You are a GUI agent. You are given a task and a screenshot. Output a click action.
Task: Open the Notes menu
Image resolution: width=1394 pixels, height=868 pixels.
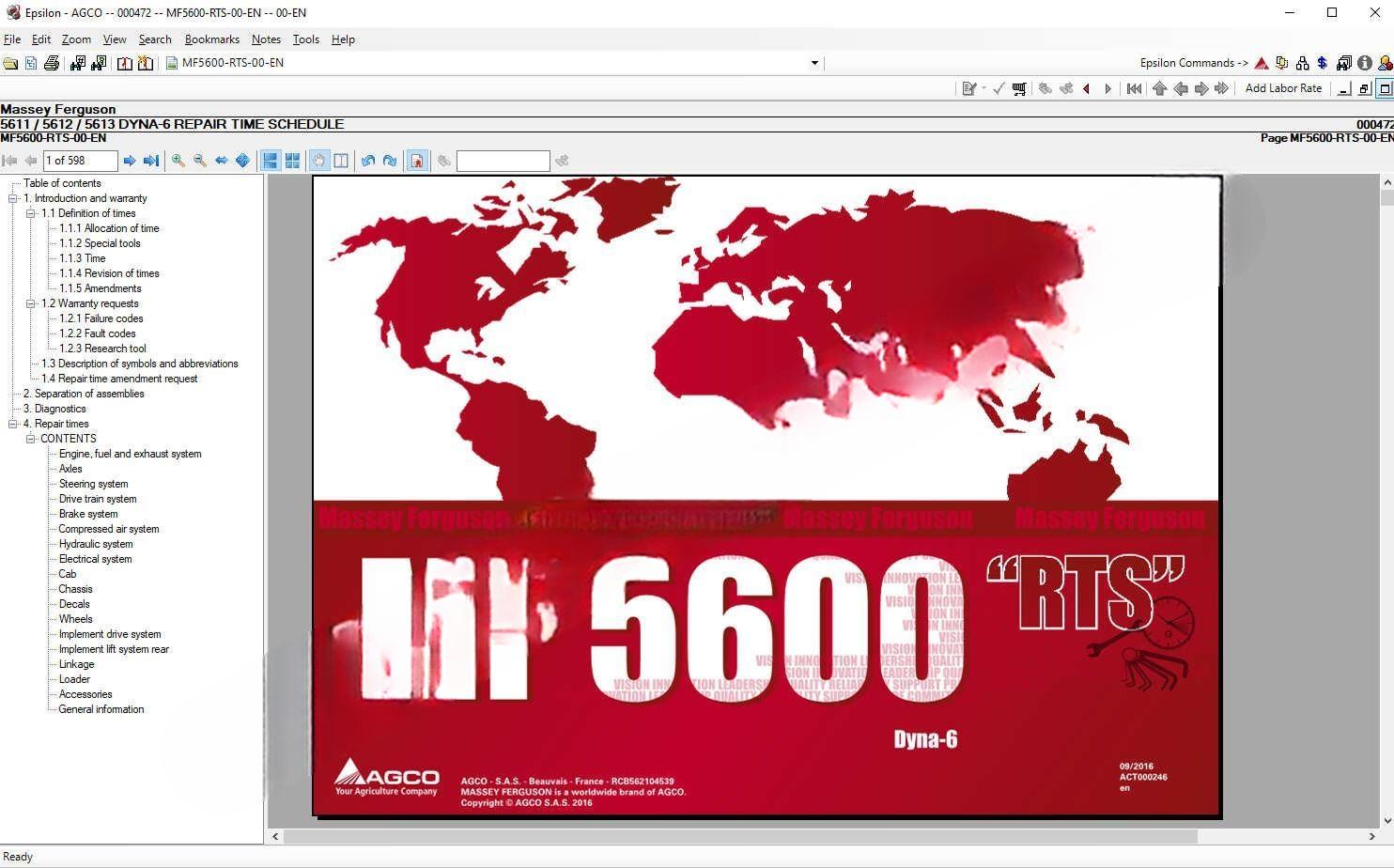266,39
